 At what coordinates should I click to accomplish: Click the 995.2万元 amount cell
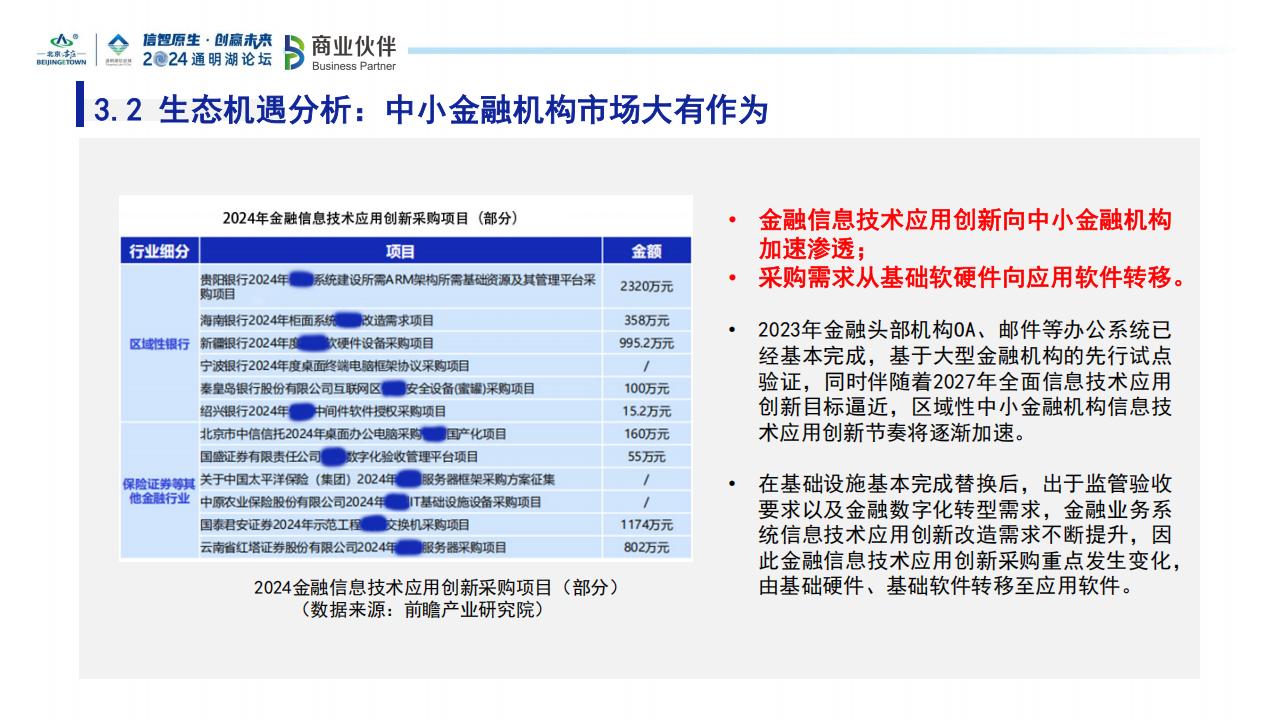(x=646, y=342)
